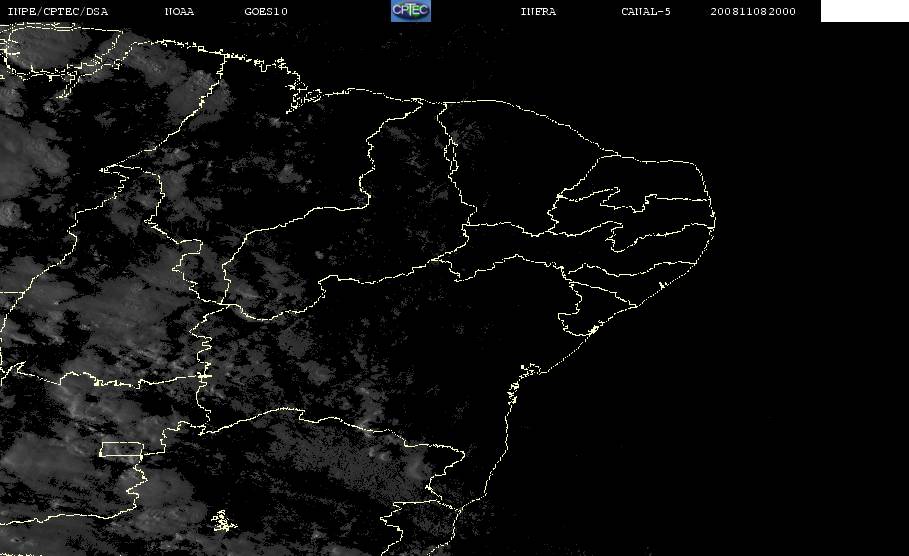Click the white box at top right
Viewport: 909px width, 556px height.
(865, 11)
